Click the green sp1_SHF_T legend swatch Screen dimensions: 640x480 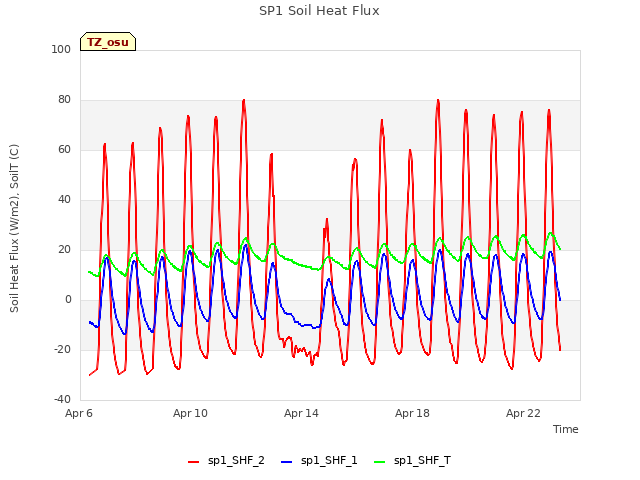[380, 462]
